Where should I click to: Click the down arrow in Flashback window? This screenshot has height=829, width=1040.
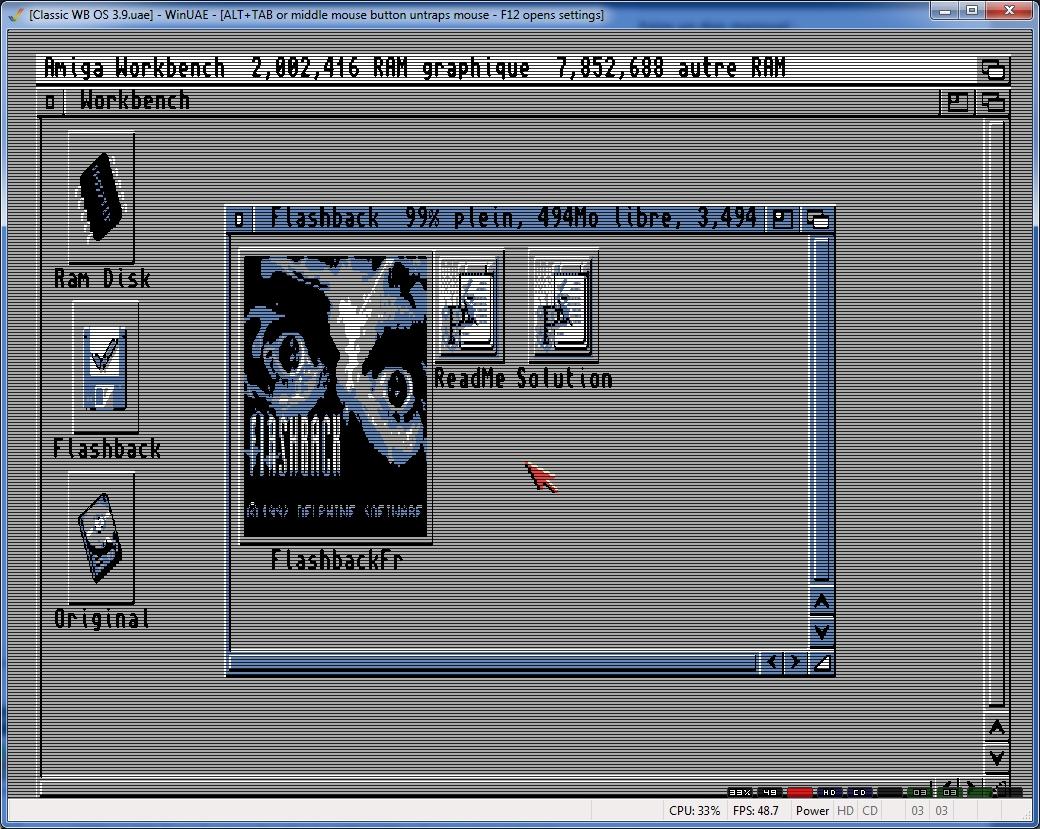[822, 631]
